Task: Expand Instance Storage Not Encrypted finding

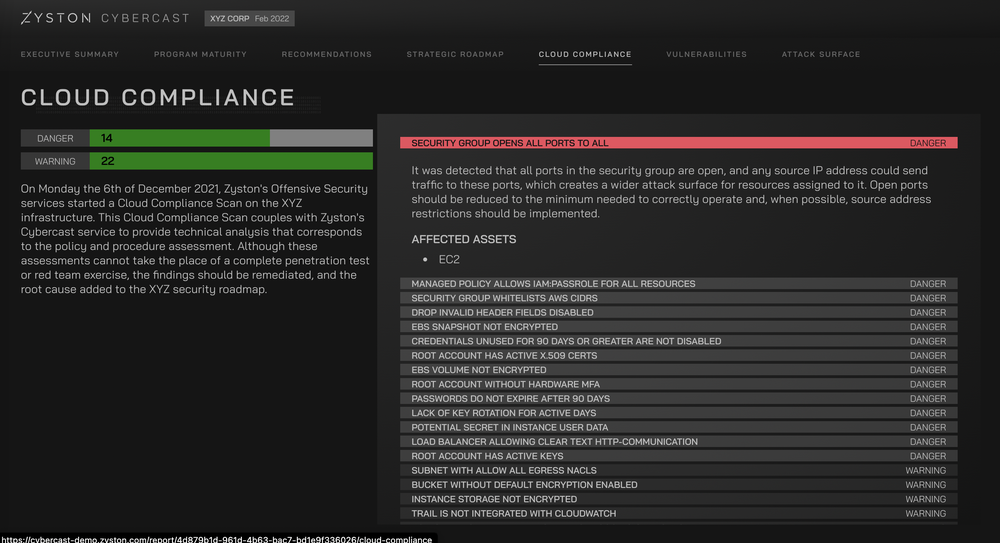Action: [679, 499]
